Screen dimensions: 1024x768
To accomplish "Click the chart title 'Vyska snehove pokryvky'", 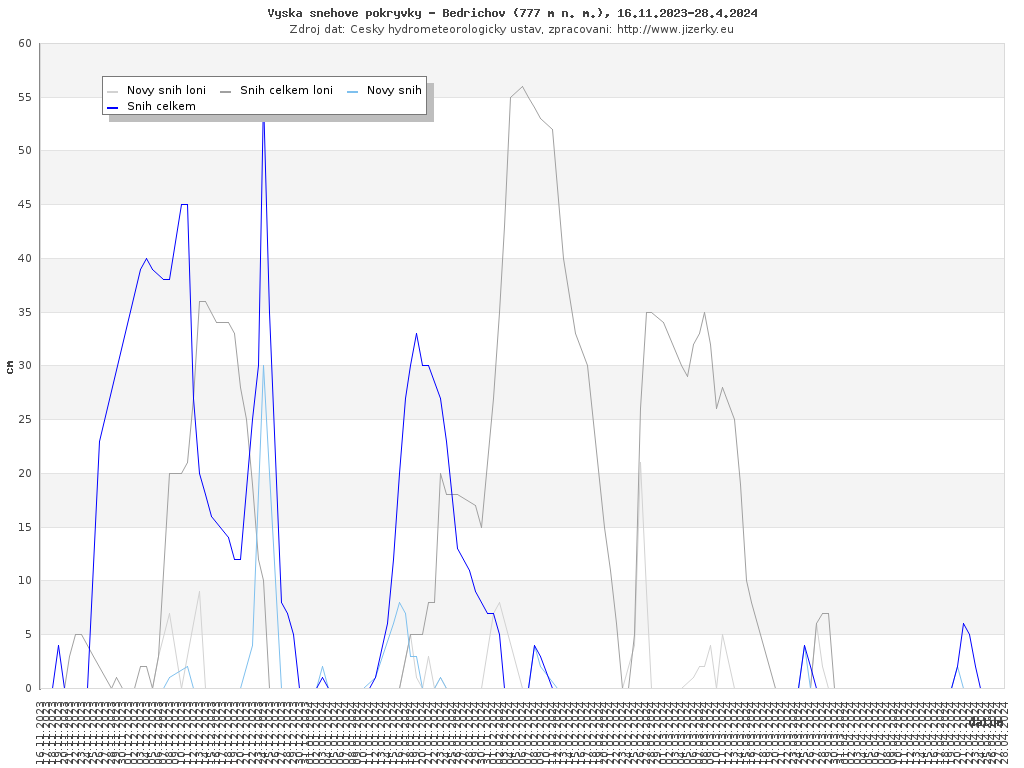I will pos(512,13).
